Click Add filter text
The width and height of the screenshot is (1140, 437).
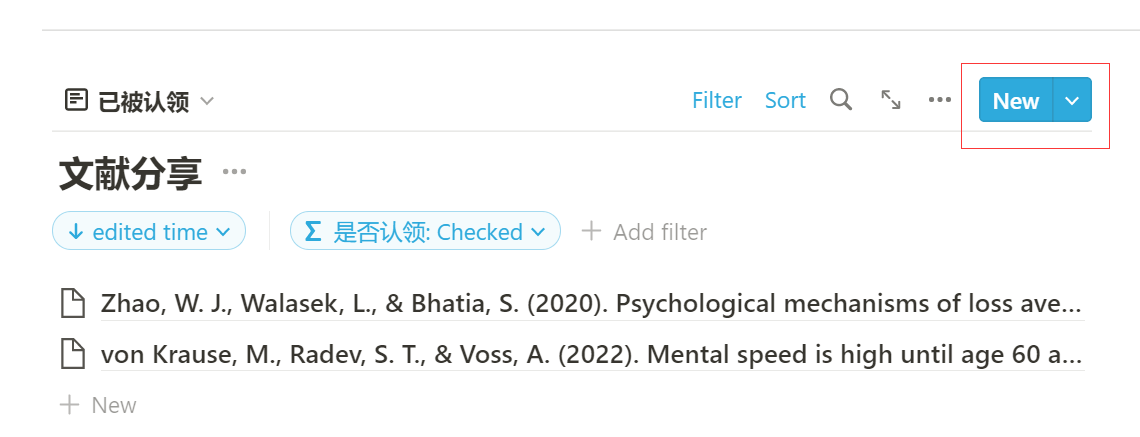pyautogui.click(x=660, y=232)
